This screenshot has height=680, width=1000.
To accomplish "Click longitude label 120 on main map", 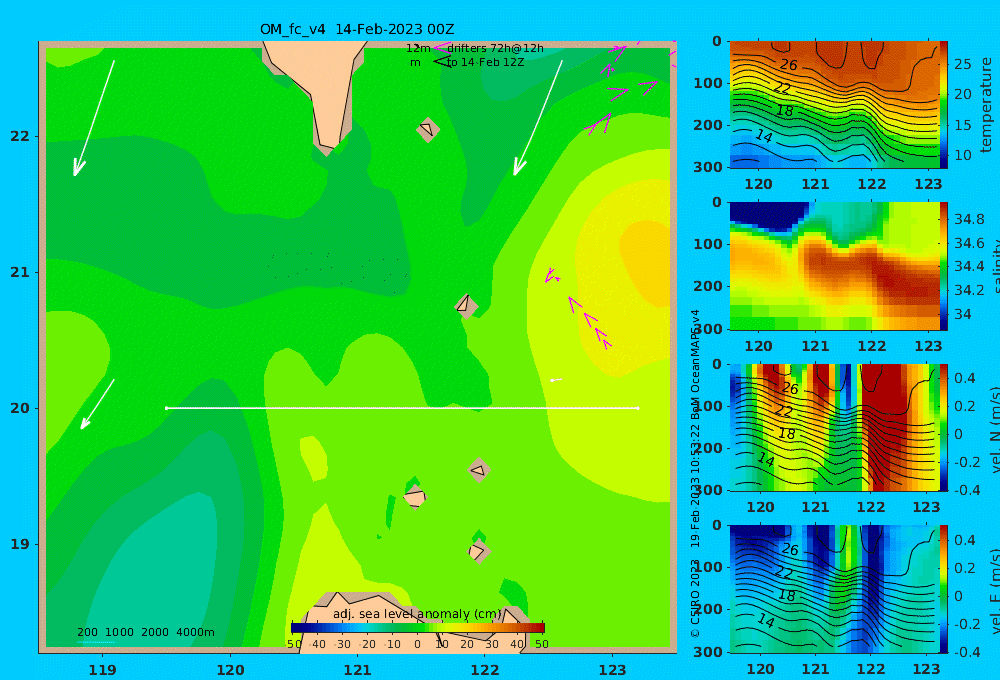I will (x=230, y=670).
